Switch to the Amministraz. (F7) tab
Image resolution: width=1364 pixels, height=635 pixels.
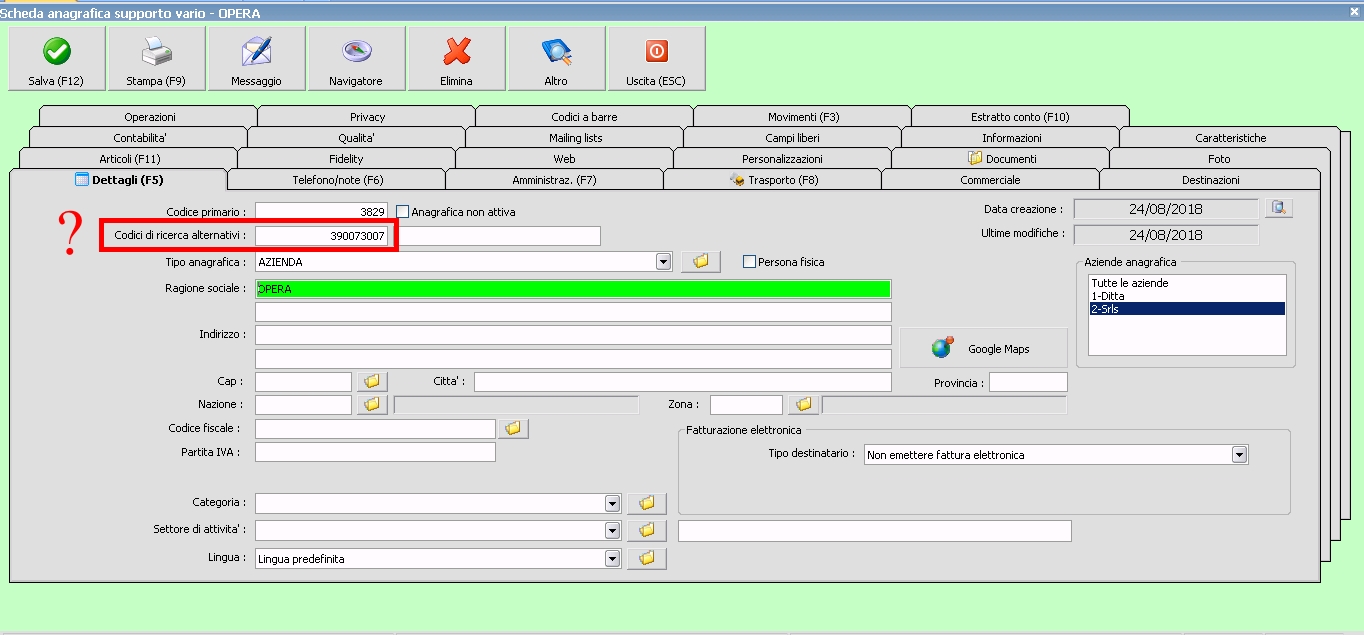click(554, 180)
